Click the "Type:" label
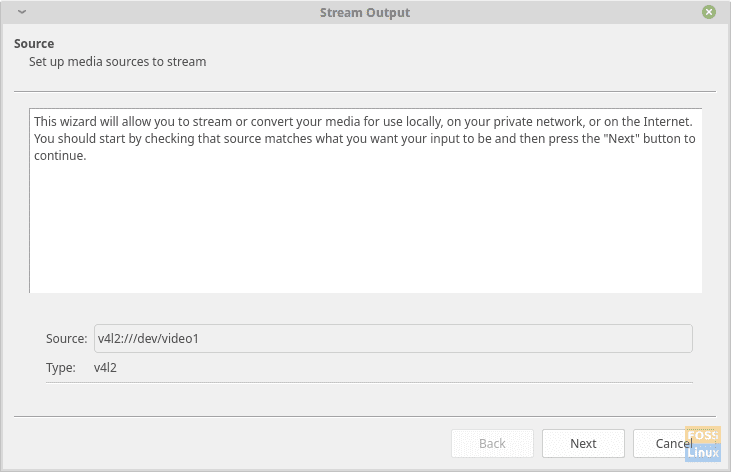 (x=61, y=367)
